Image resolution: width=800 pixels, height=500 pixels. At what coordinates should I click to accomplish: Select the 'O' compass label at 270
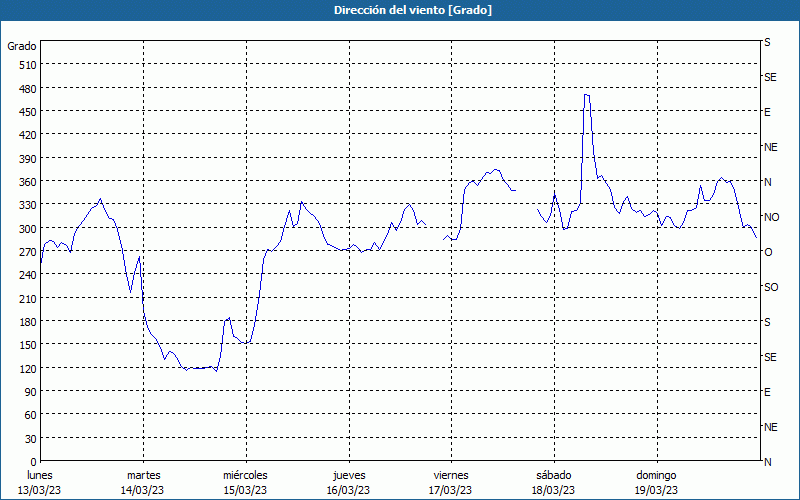(x=768, y=252)
